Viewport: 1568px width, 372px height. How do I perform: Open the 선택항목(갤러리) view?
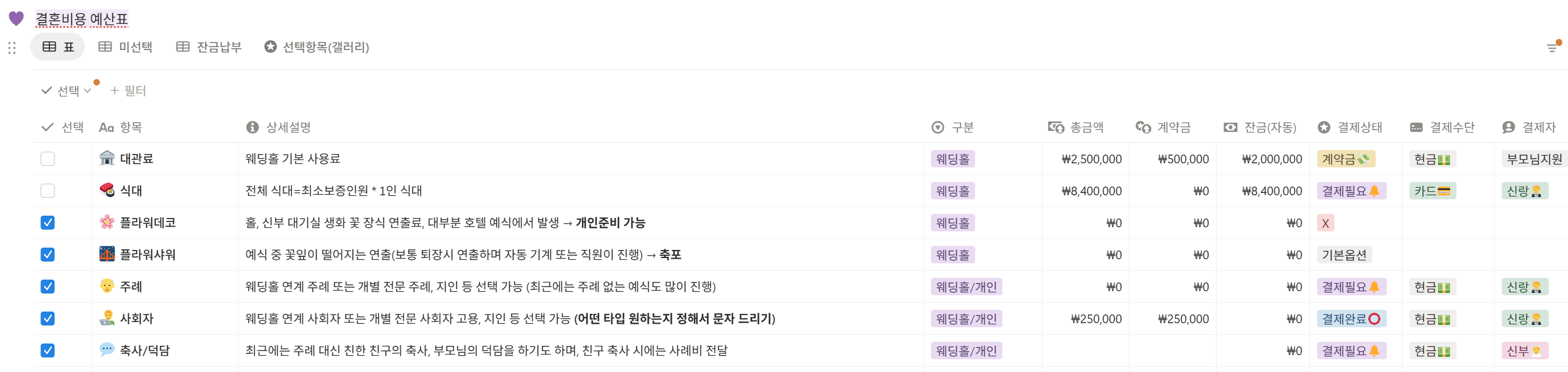point(317,47)
